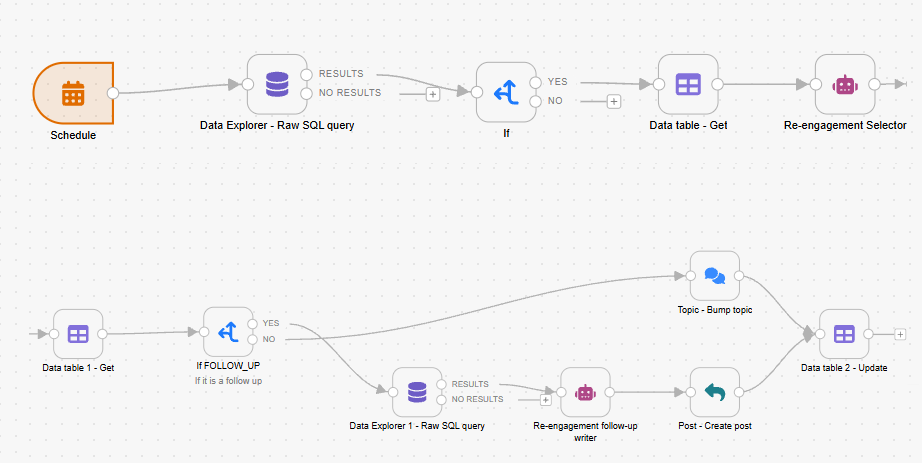Open the Topic - Bump topic node
The width and height of the screenshot is (922, 463).
pyautogui.click(x=714, y=276)
